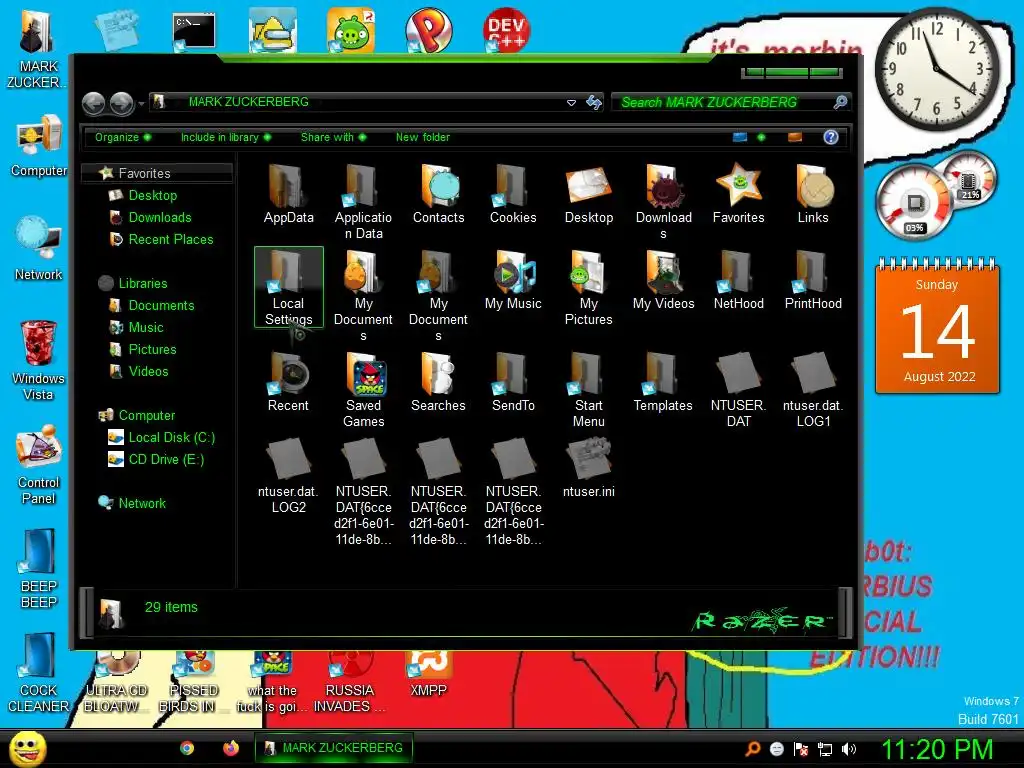The width and height of the screenshot is (1024, 768).
Task: Open the Downloads folder icon in file list
Action: [x=664, y=202]
